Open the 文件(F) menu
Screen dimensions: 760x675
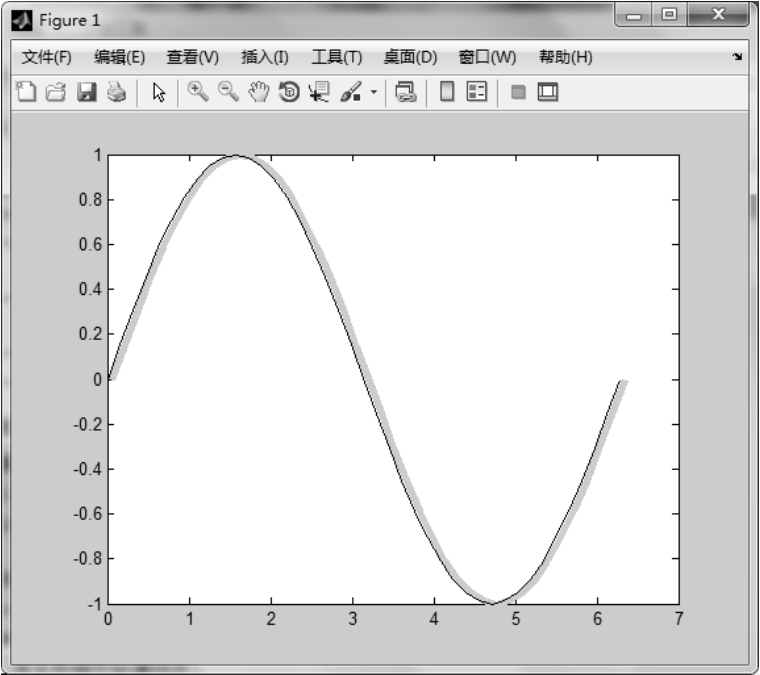point(46,57)
